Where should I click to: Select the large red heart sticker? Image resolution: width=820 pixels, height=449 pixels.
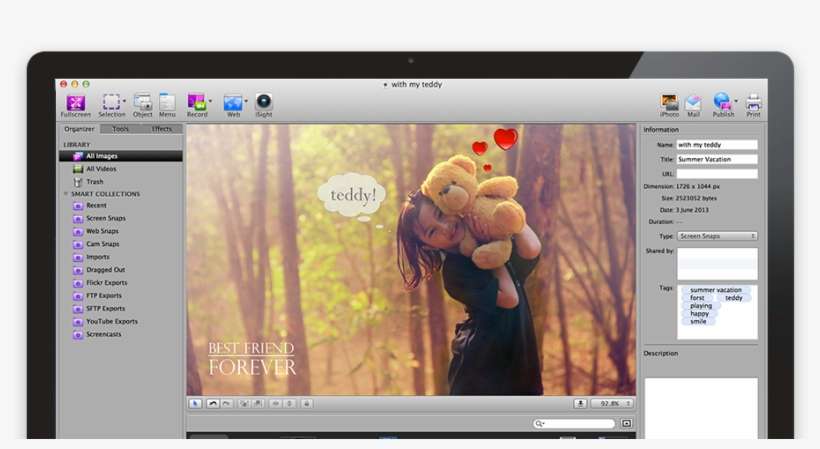[505, 139]
